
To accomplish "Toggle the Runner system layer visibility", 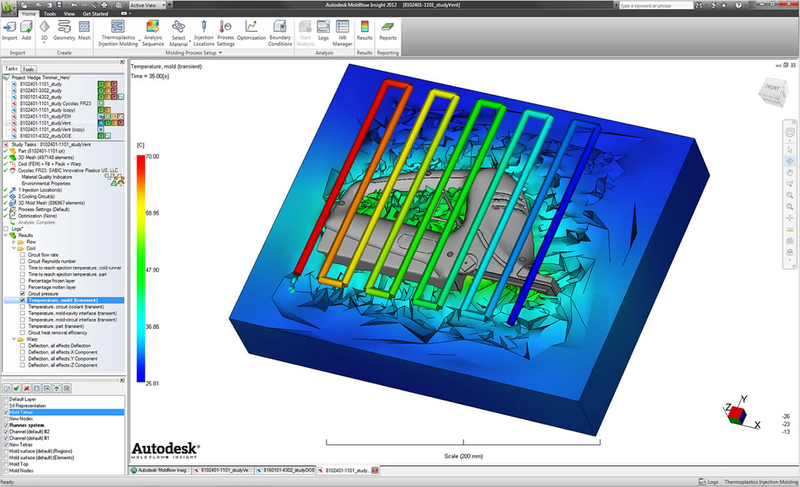I will coord(6,425).
